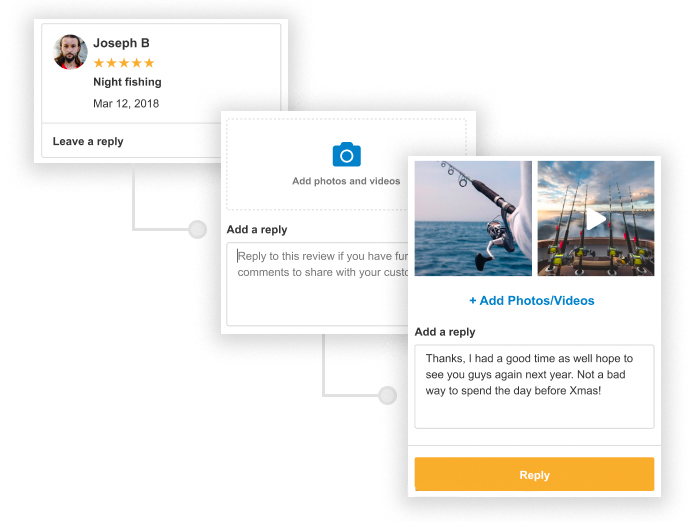693x522 pixels.
Task: Open the reviewer name Joseph B
Action: point(121,43)
